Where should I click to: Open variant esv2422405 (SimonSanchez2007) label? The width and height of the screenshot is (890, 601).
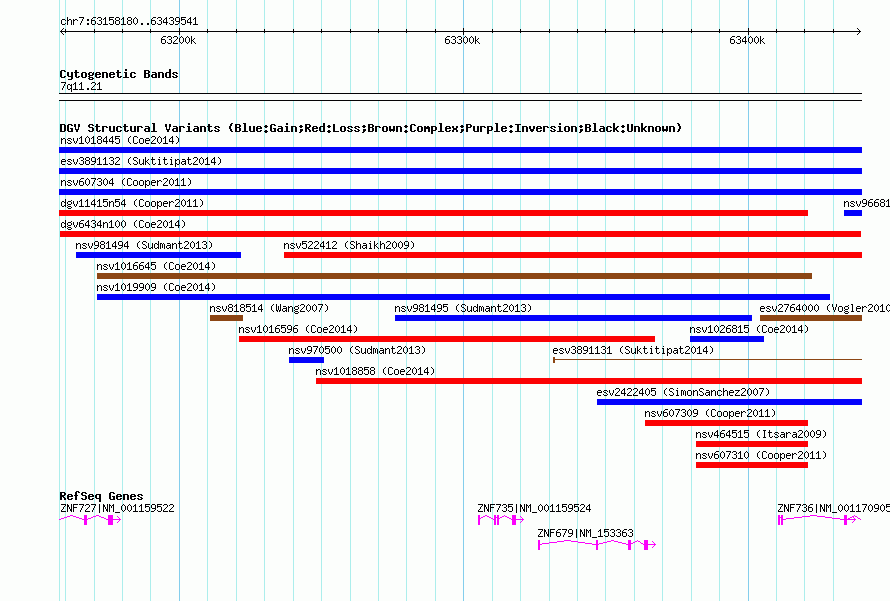[683, 392]
